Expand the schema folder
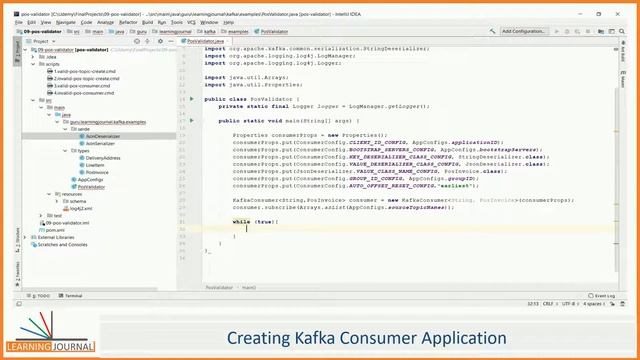 click(x=57, y=201)
